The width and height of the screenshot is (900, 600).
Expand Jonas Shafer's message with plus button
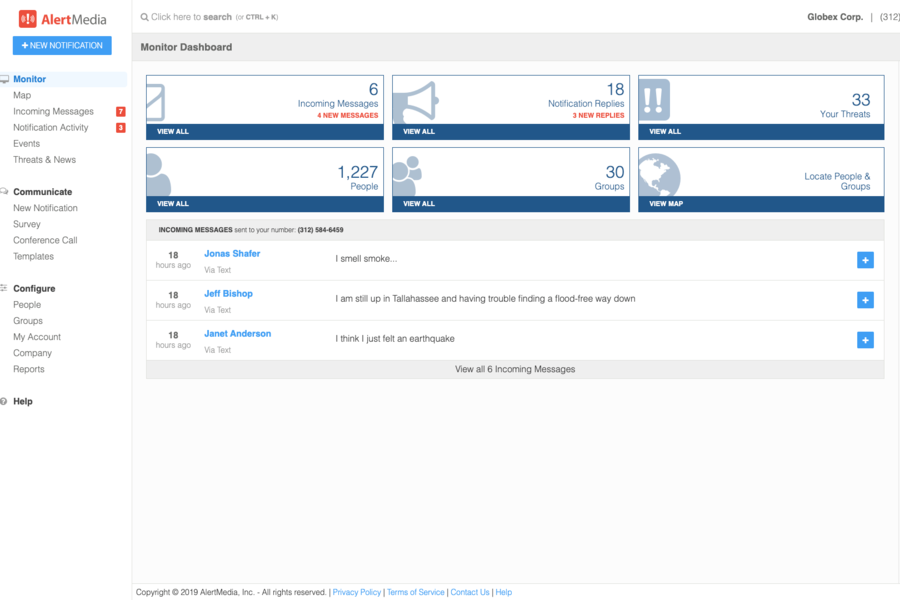click(865, 260)
